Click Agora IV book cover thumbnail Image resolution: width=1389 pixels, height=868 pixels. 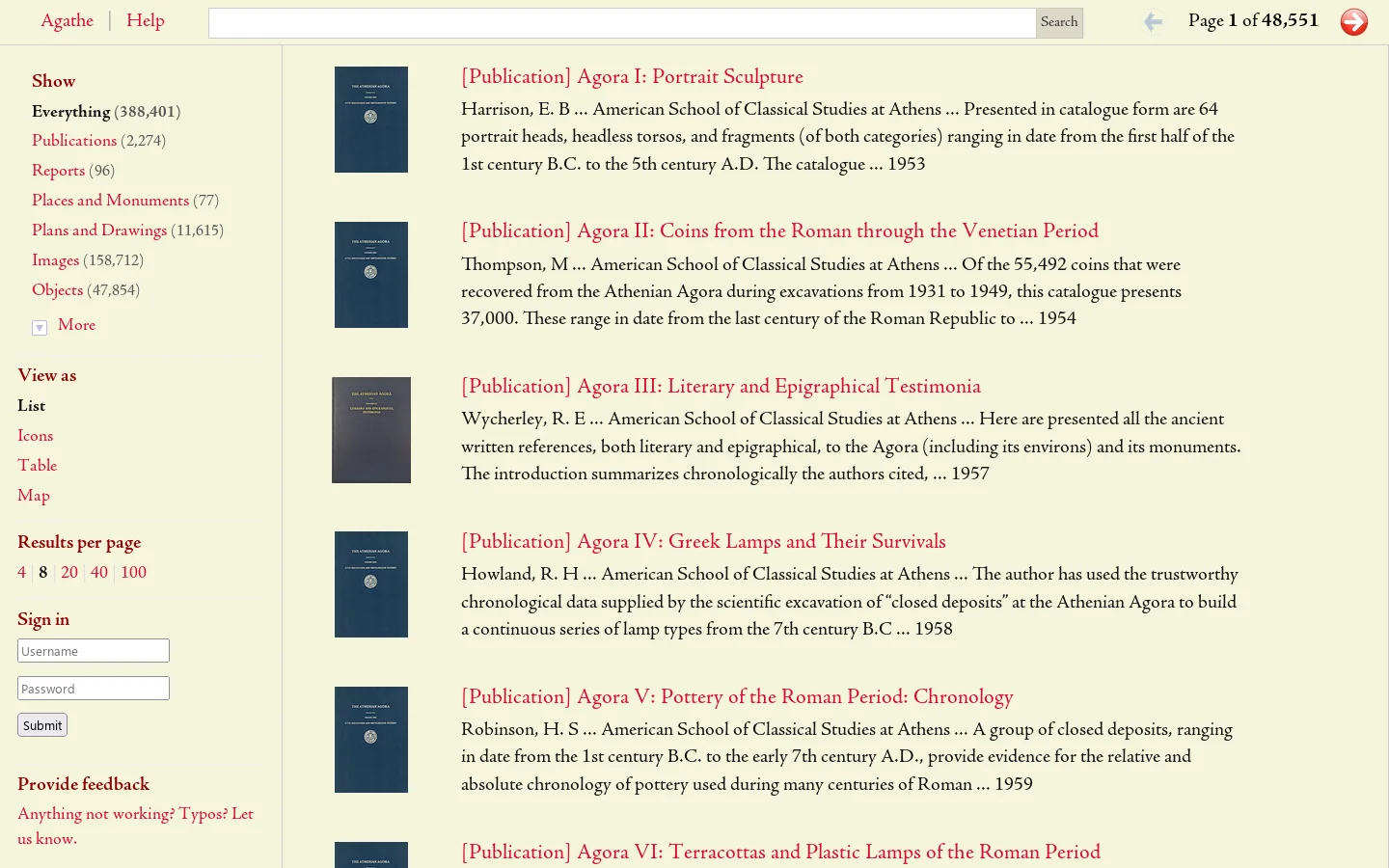pos(371,584)
